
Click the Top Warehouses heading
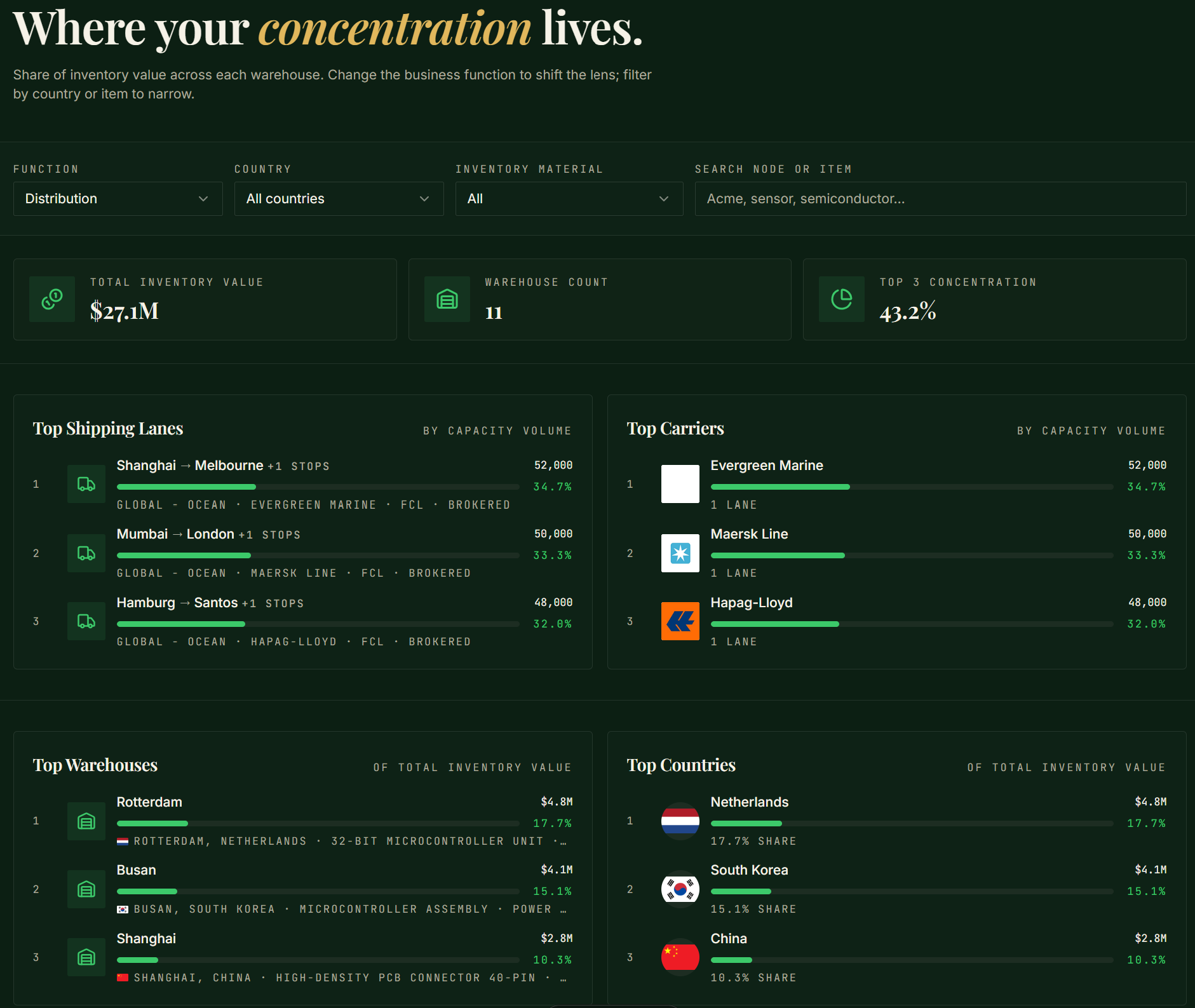[x=95, y=765]
